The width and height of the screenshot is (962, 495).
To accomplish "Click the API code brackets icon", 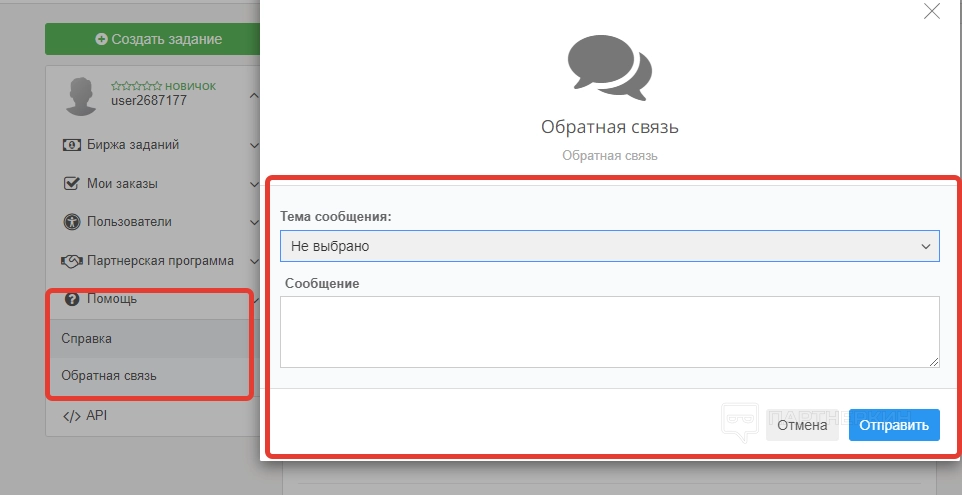I will point(72,416).
